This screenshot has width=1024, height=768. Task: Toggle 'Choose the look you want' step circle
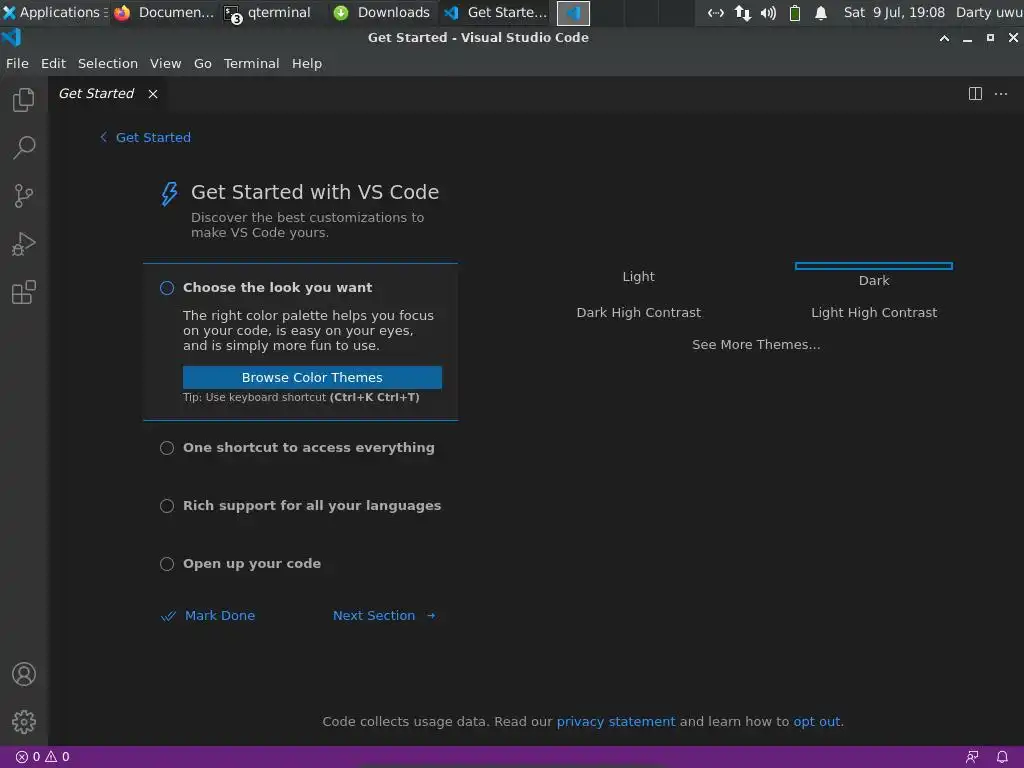(167, 288)
